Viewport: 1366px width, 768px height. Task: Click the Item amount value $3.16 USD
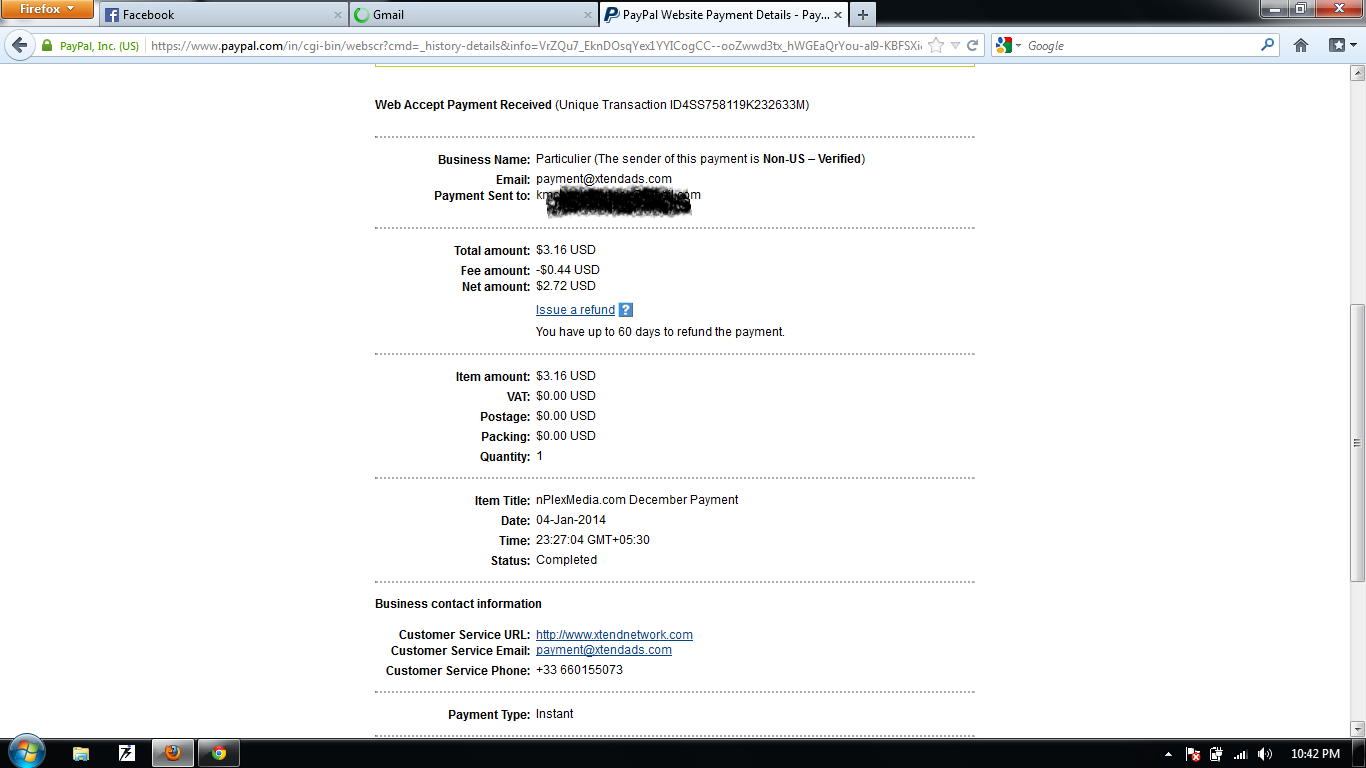pyautogui.click(x=566, y=376)
